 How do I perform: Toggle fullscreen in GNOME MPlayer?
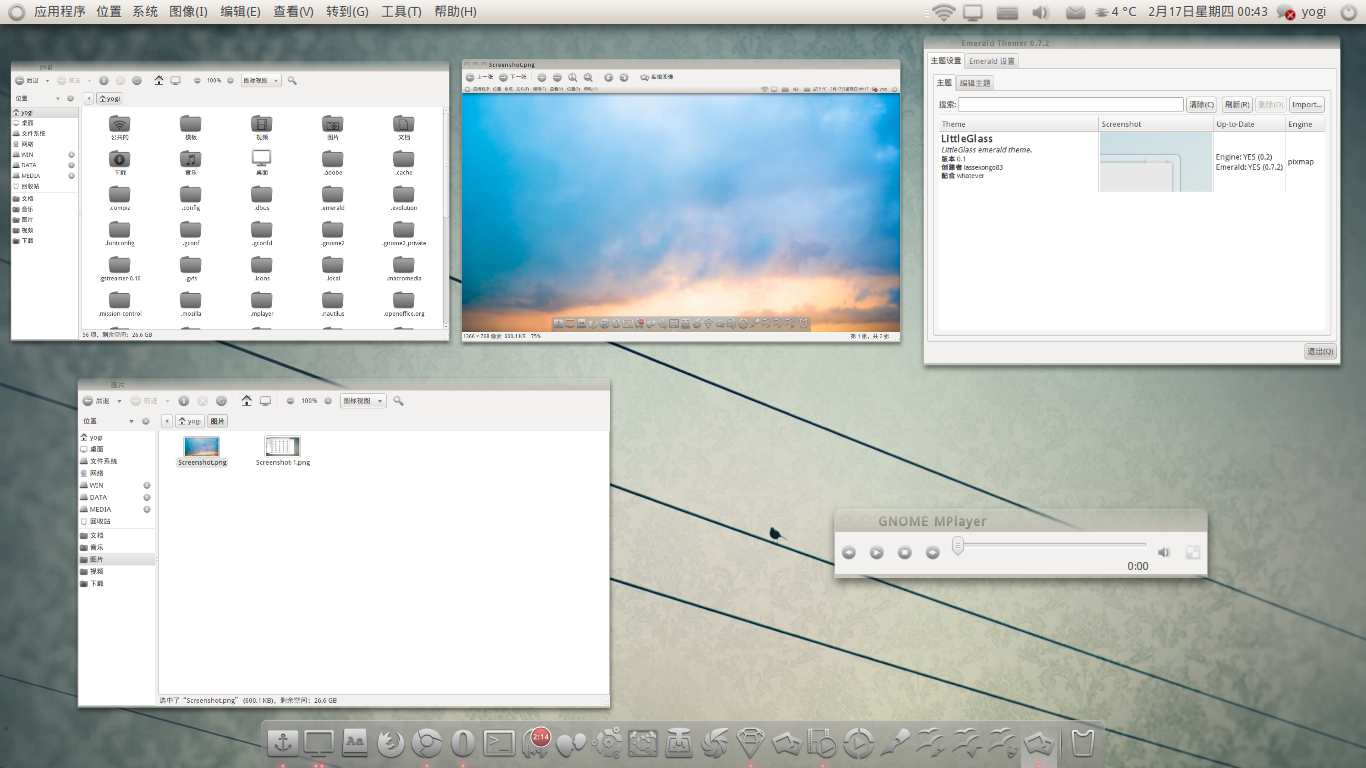[1192, 552]
